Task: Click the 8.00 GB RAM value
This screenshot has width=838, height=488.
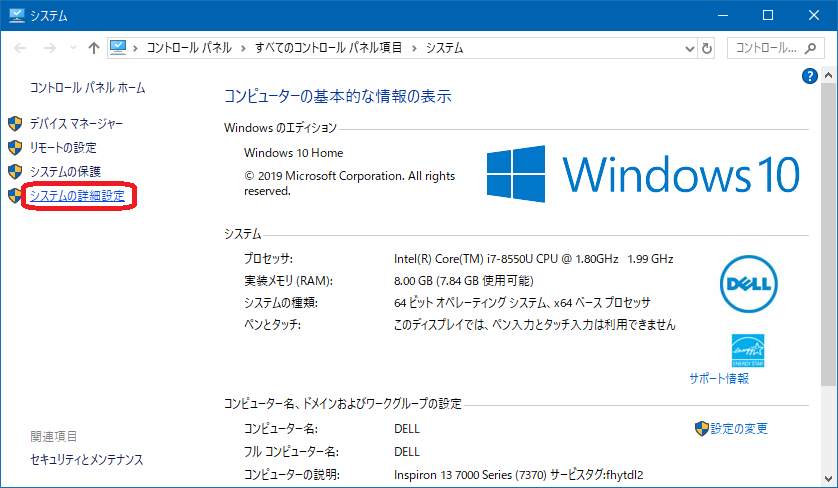Action: tap(463, 281)
